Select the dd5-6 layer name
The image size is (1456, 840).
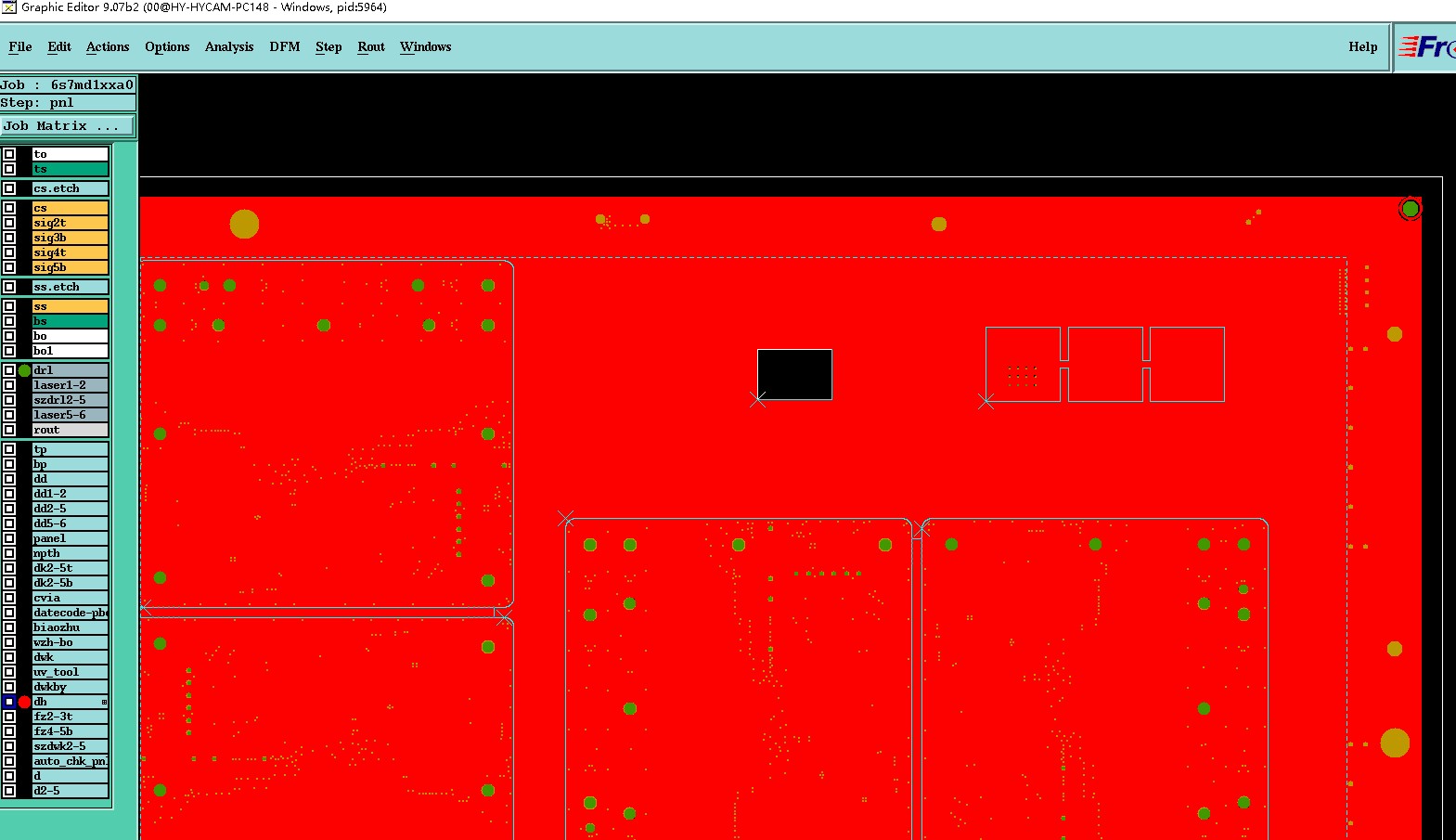[x=71, y=523]
